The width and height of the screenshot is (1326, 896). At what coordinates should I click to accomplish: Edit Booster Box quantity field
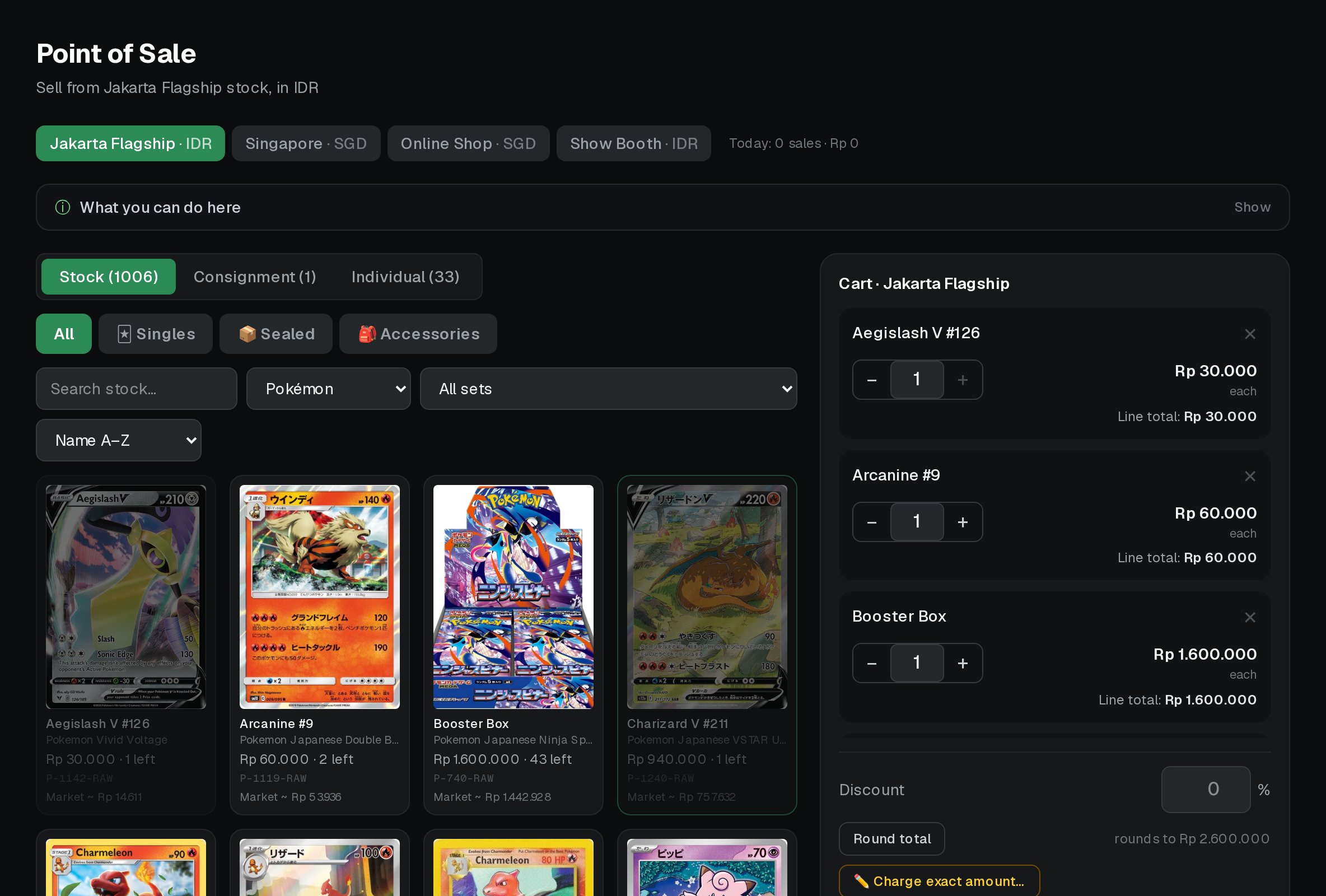click(x=917, y=662)
